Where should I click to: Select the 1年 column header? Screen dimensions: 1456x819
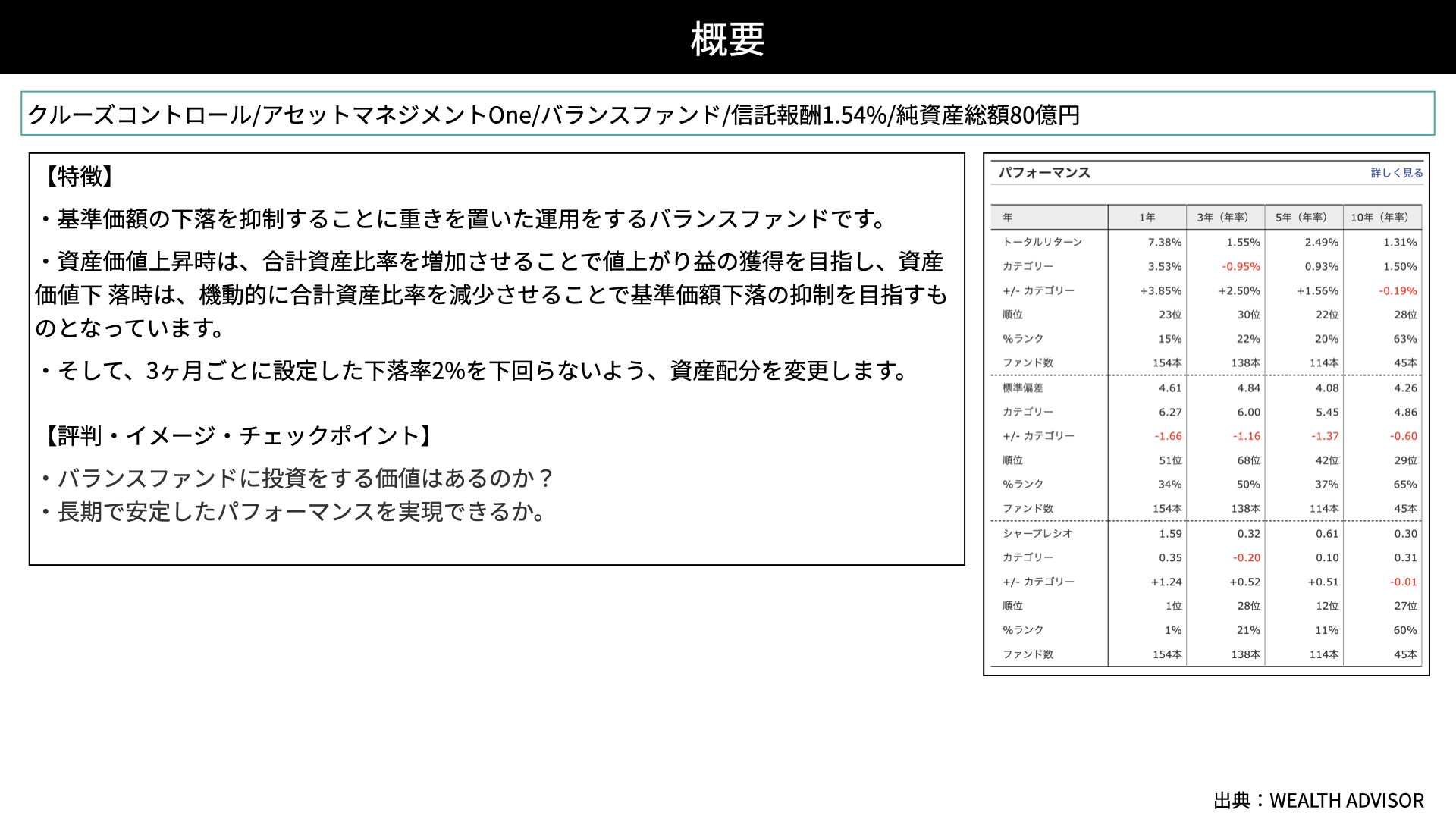click(1147, 218)
